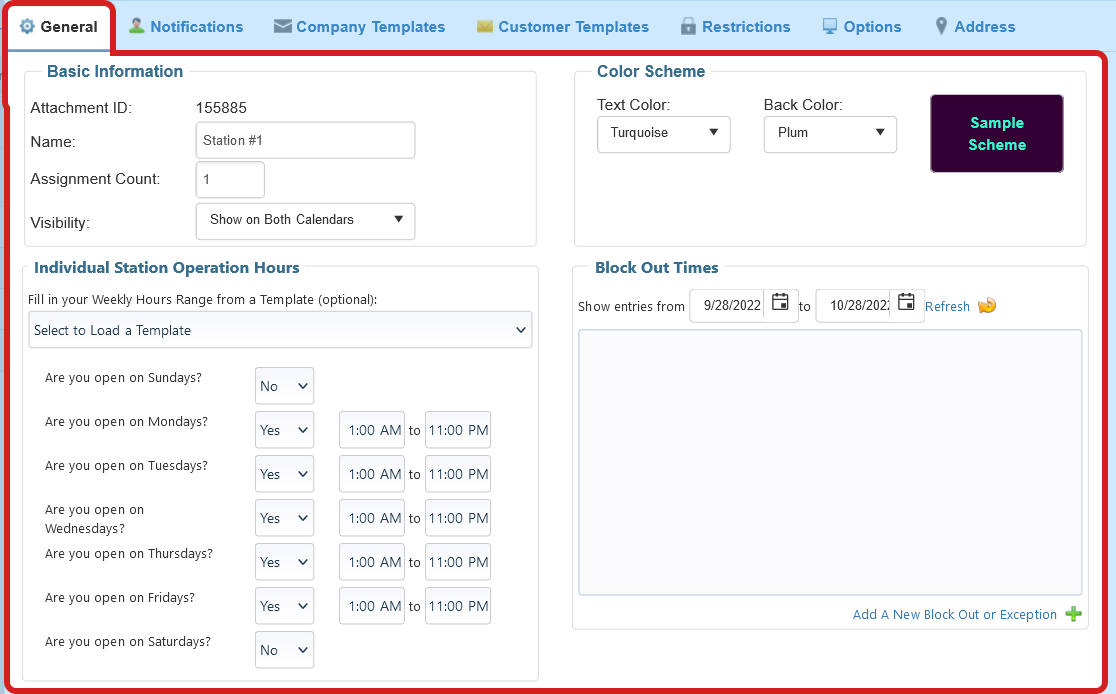This screenshot has width=1116, height=694.
Task: Click the Refresh link
Action: click(x=947, y=307)
